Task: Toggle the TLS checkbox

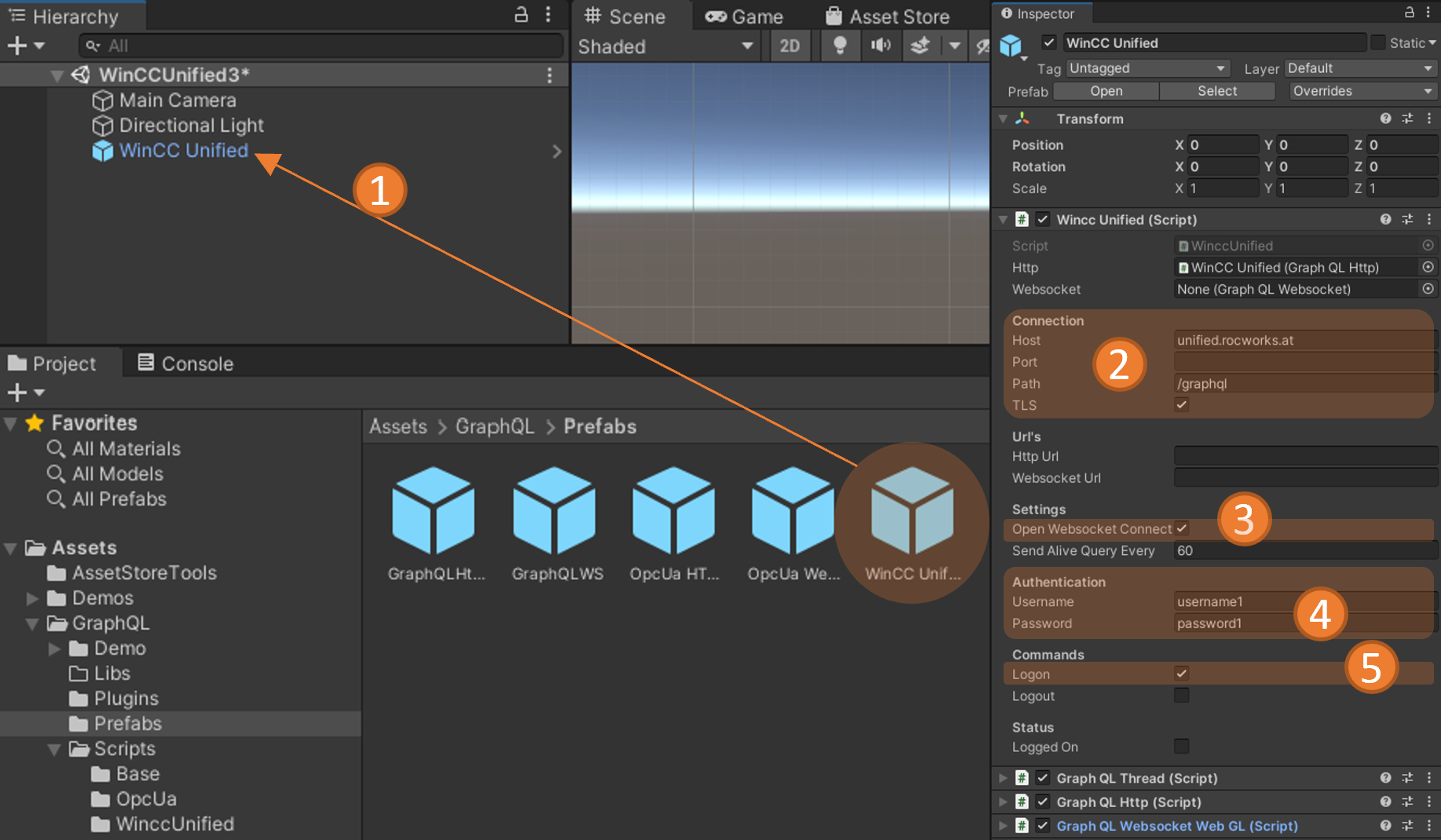Action: pyautogui.click(x=1181, y=405)
